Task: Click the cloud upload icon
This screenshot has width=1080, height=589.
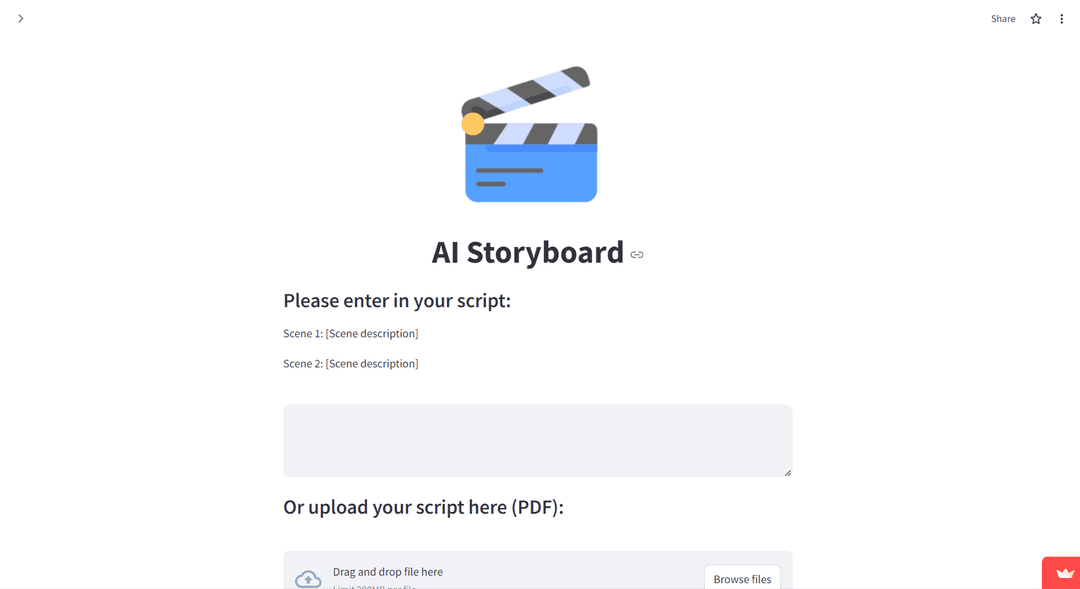Action: click(308, 579)
